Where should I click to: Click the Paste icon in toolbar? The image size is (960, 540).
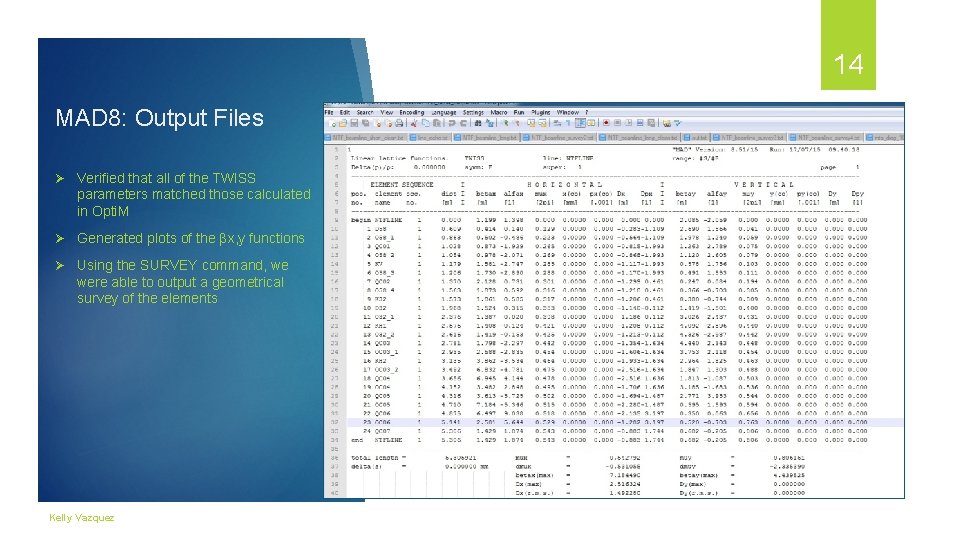pos(437,123)
